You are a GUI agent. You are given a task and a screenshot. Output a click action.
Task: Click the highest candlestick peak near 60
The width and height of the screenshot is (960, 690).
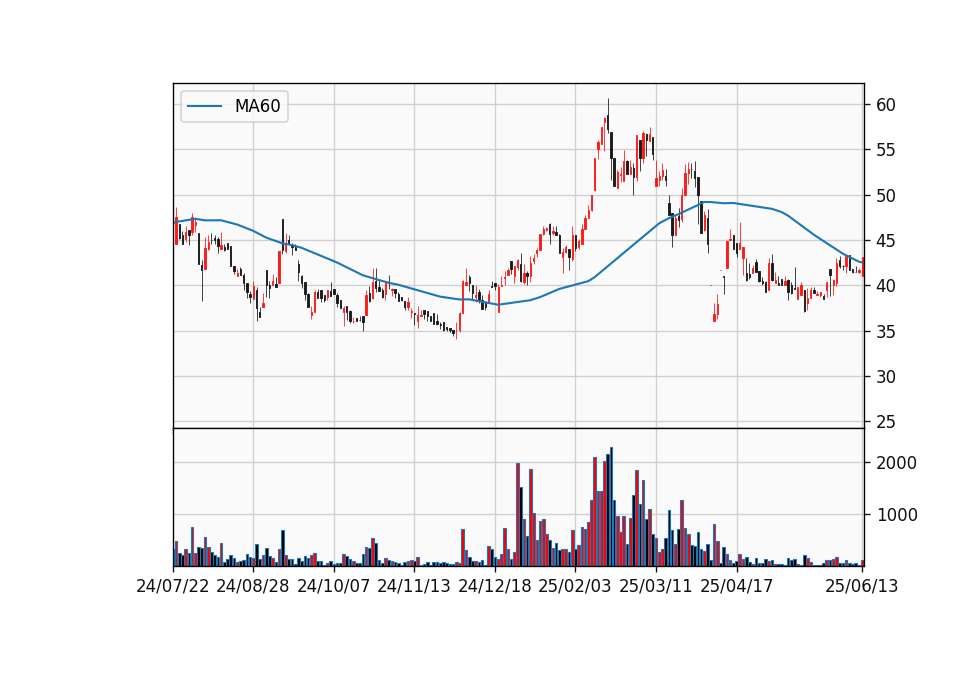coord(608,116)
